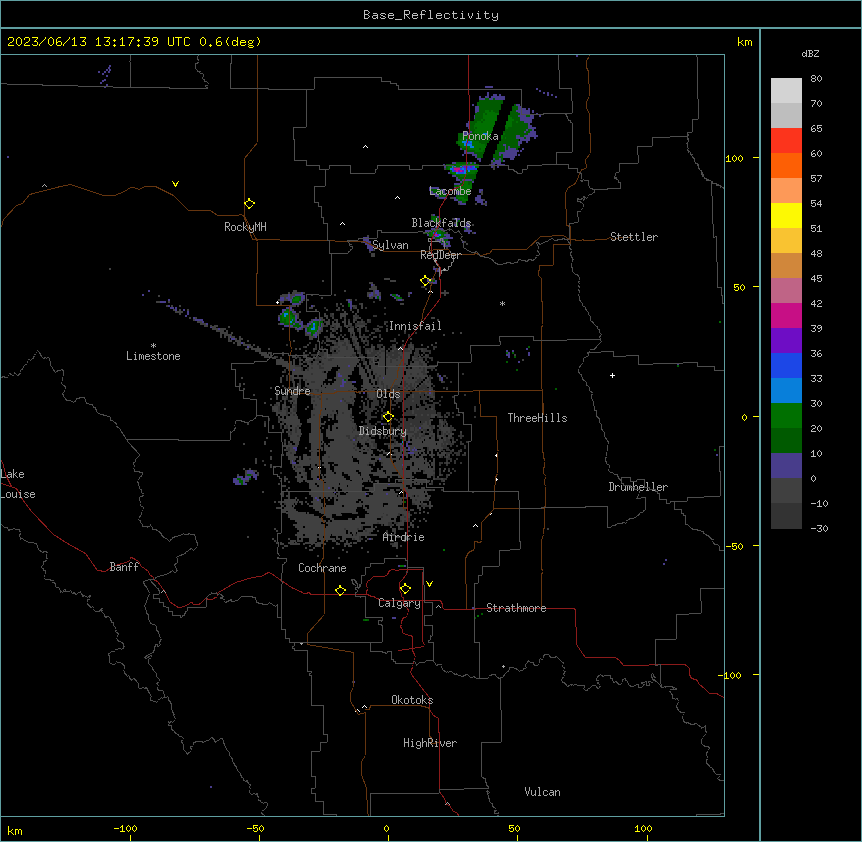Click the Base_Reflectivity title
This screenshot has width=862, height=842.
431,15
